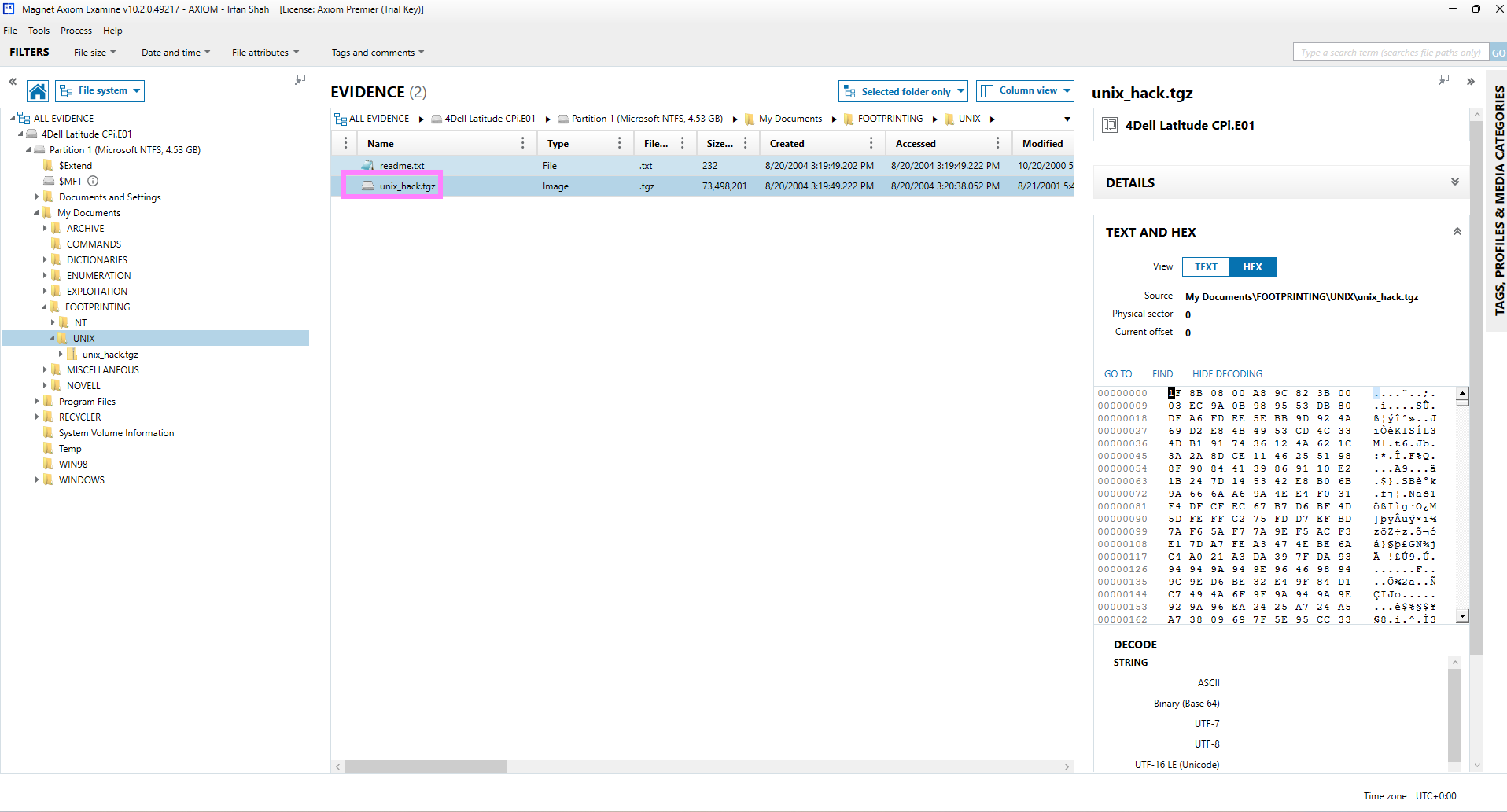1507x812 pixels.
Task: Open Tags and comments filter dropdown
Action: (x=378, y=53)
